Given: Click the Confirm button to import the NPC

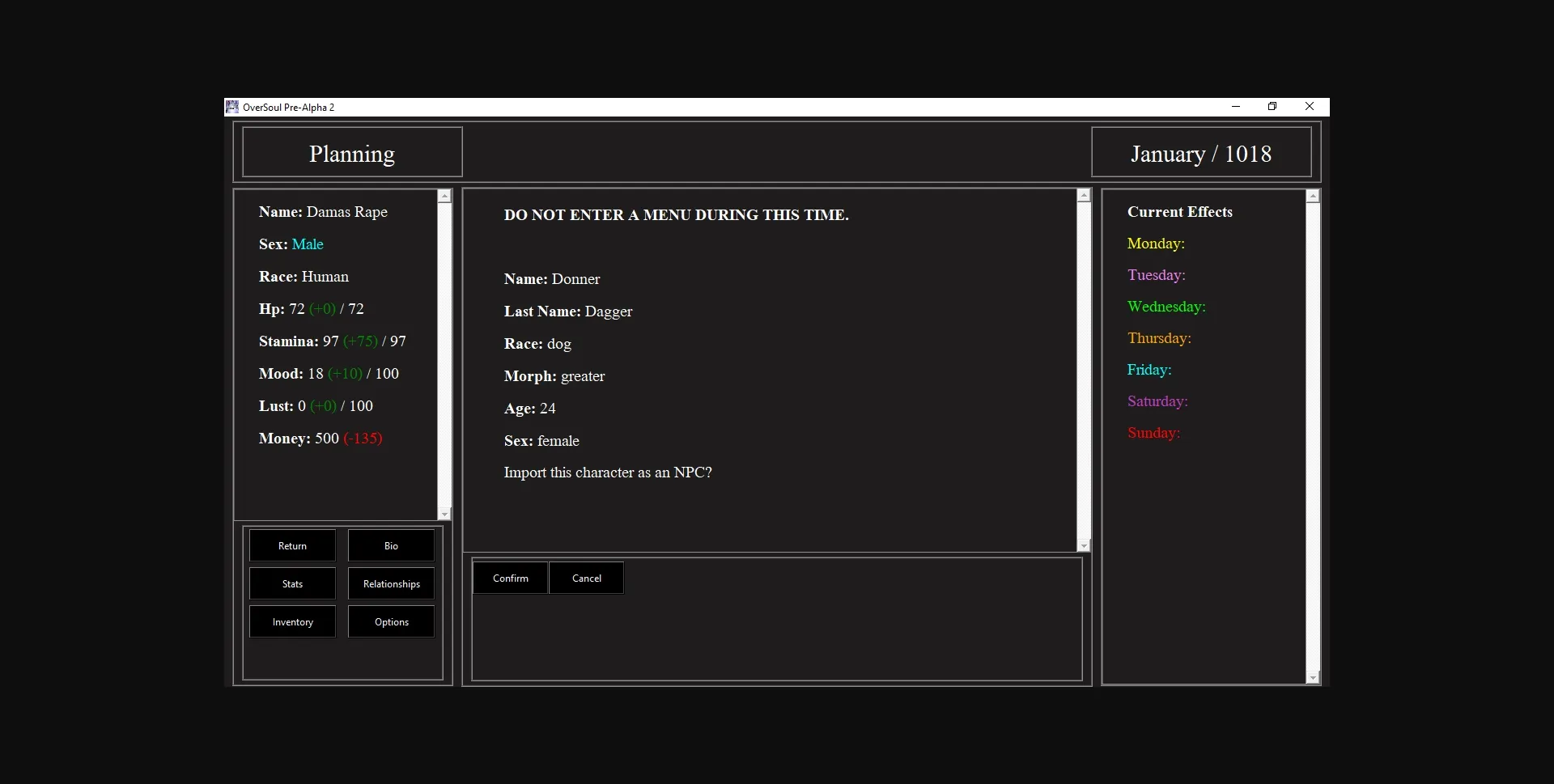Looking at the screenshot, I should point(510,578).
